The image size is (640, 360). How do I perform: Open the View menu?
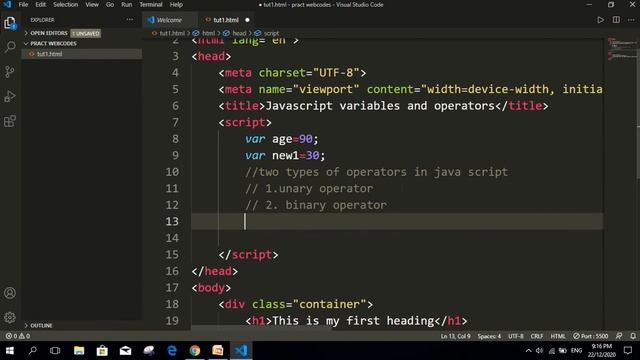coord(92,4)
